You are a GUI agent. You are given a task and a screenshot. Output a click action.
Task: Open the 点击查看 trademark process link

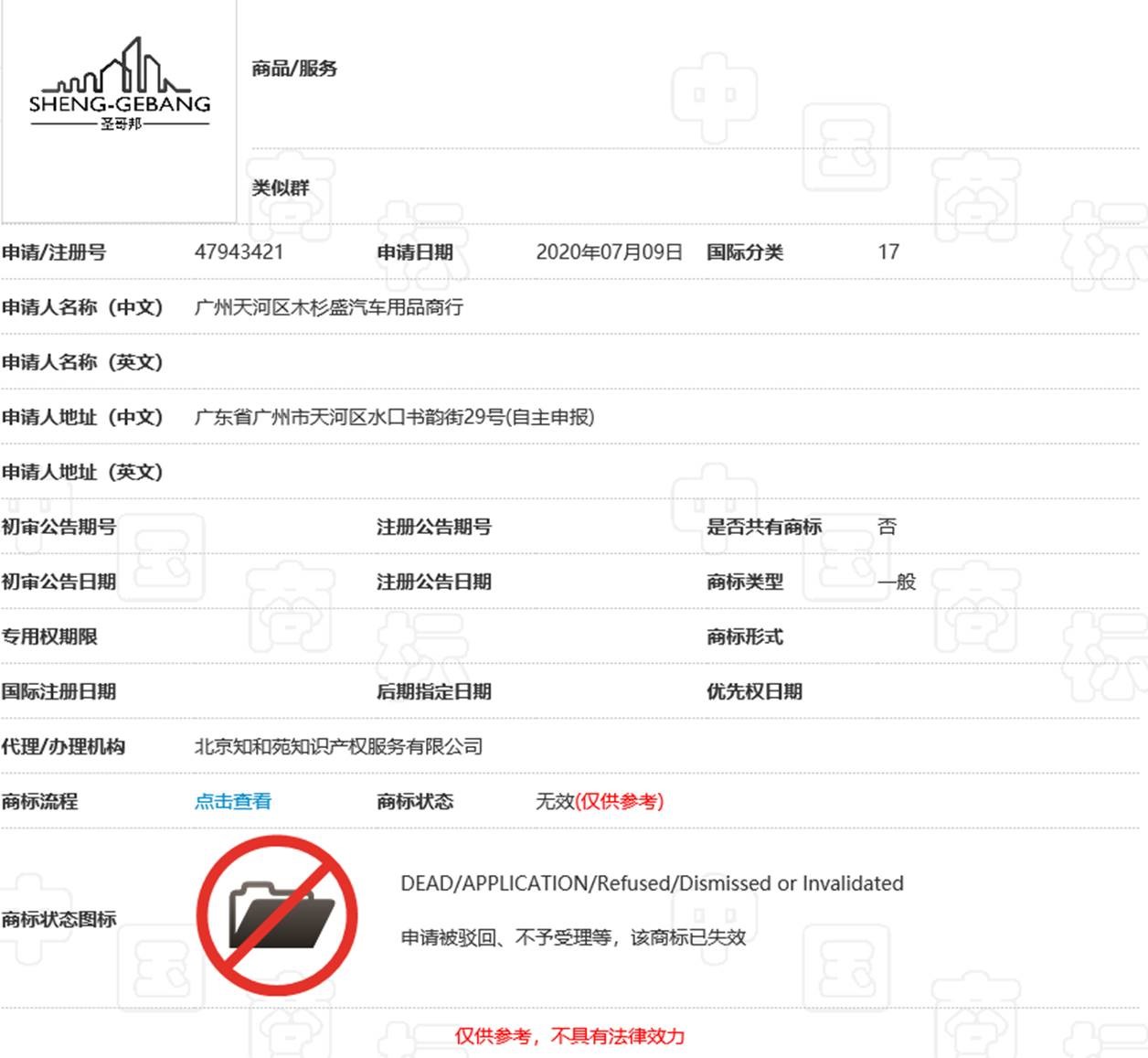tap(233, 801)
